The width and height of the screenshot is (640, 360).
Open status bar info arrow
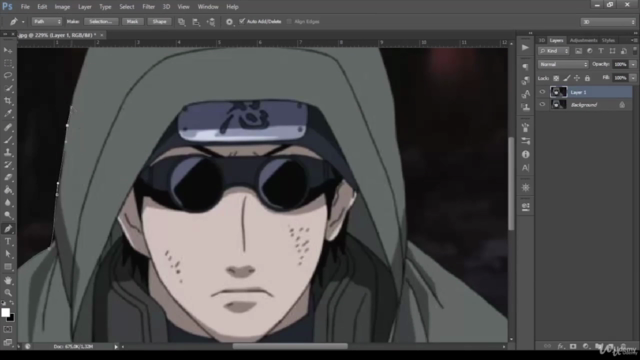(x=116, y=347)
